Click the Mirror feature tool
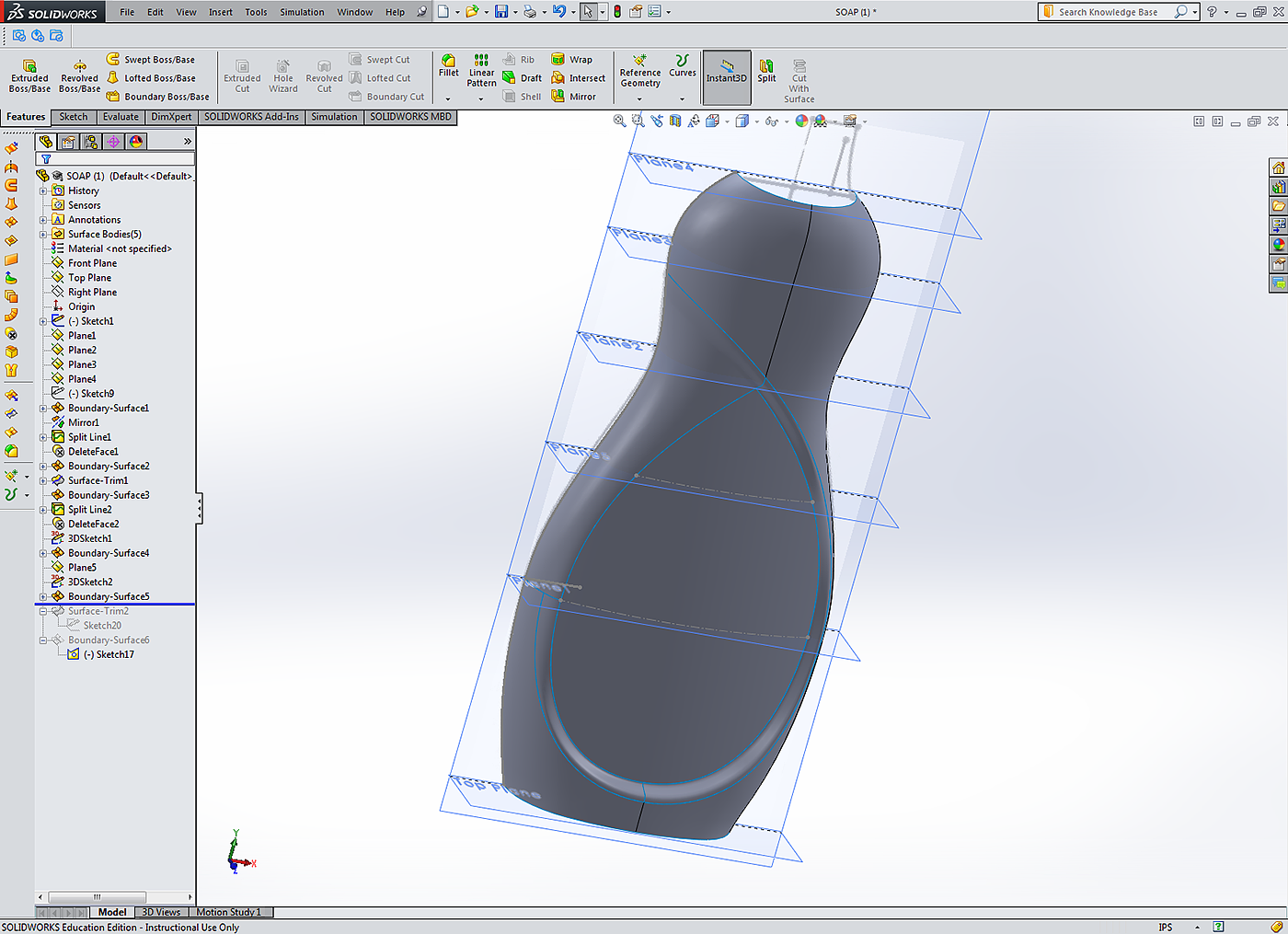 [573, 97]
